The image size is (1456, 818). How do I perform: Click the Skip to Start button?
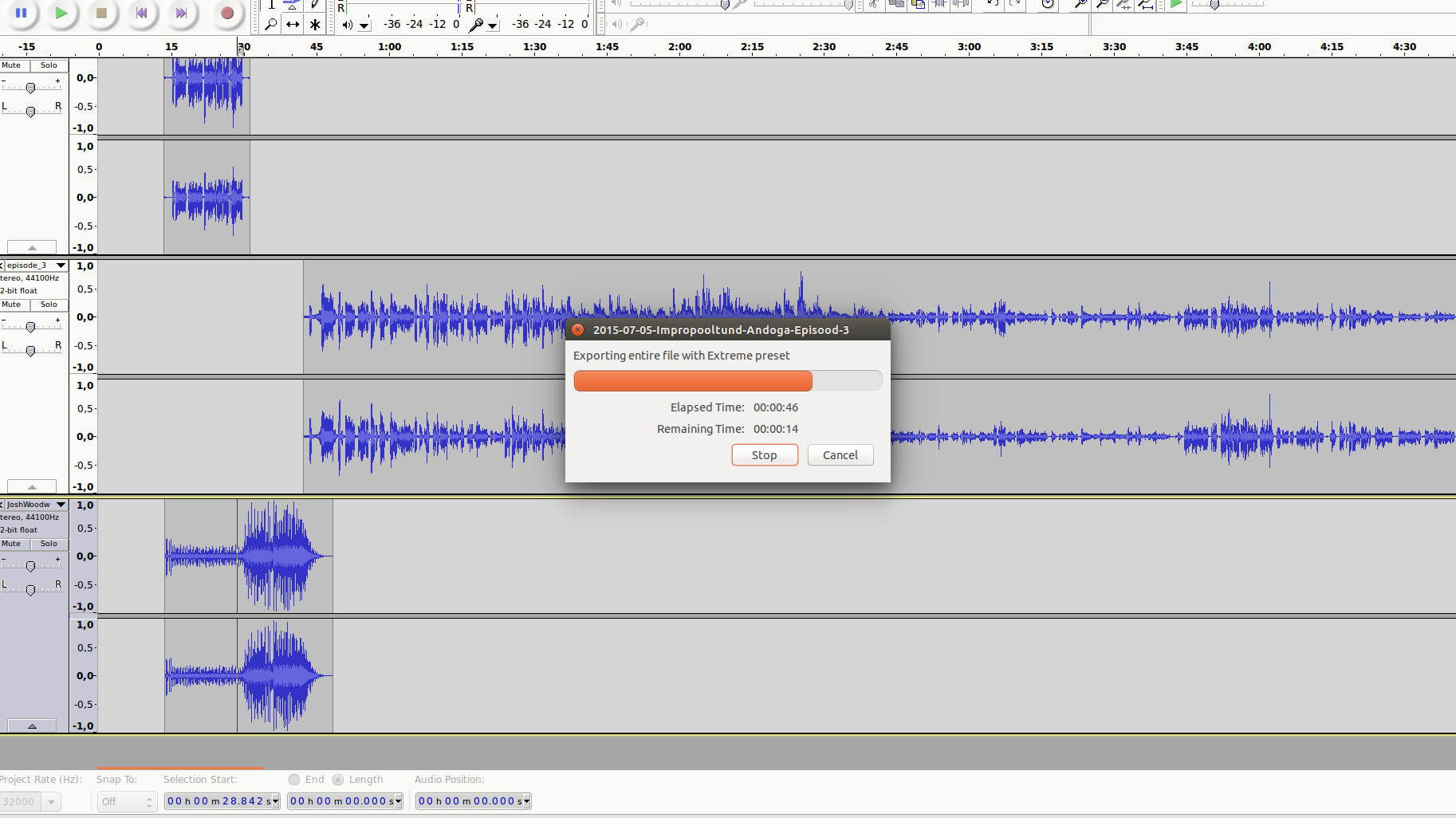(142, 12)
